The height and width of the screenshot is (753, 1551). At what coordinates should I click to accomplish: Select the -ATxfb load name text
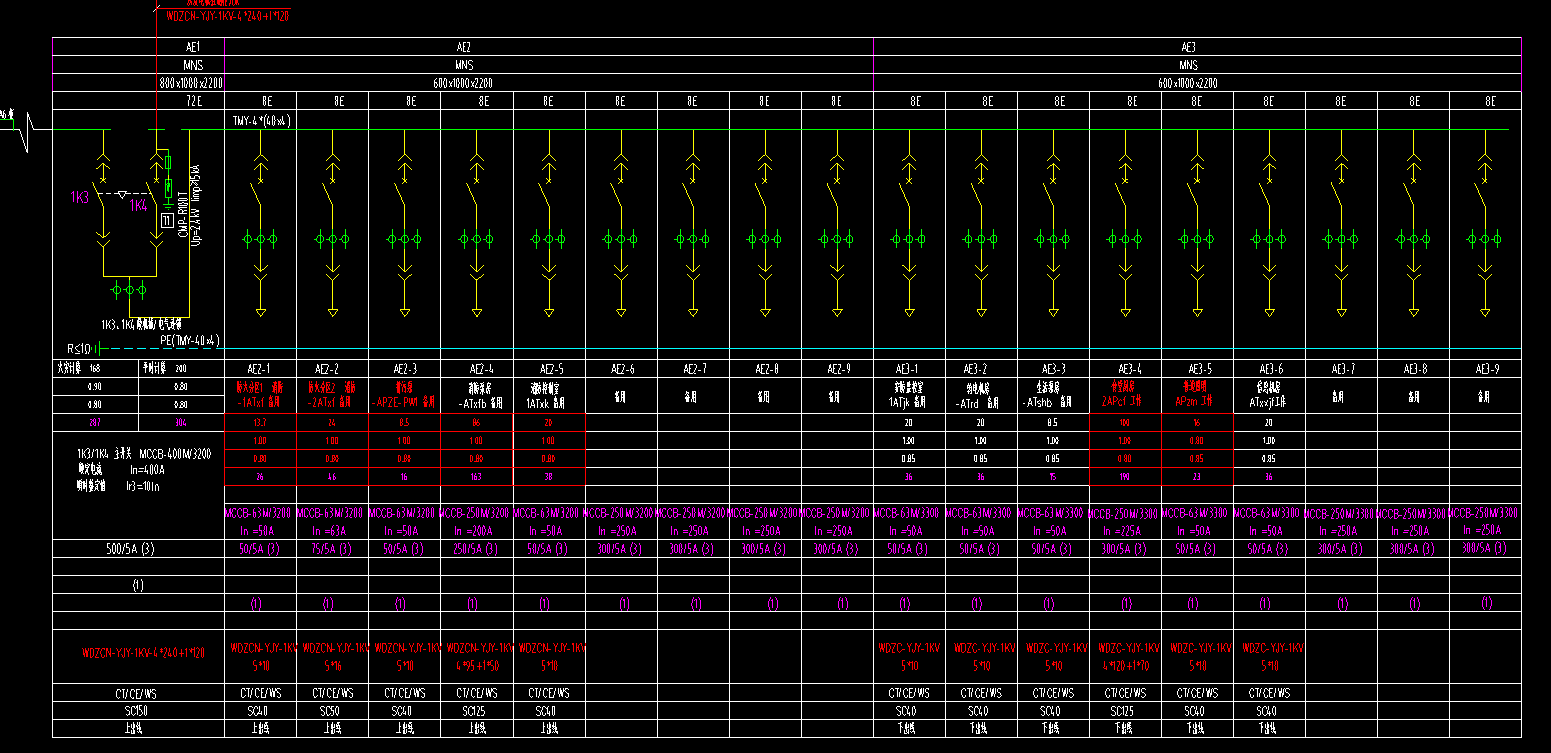(471, 402)
